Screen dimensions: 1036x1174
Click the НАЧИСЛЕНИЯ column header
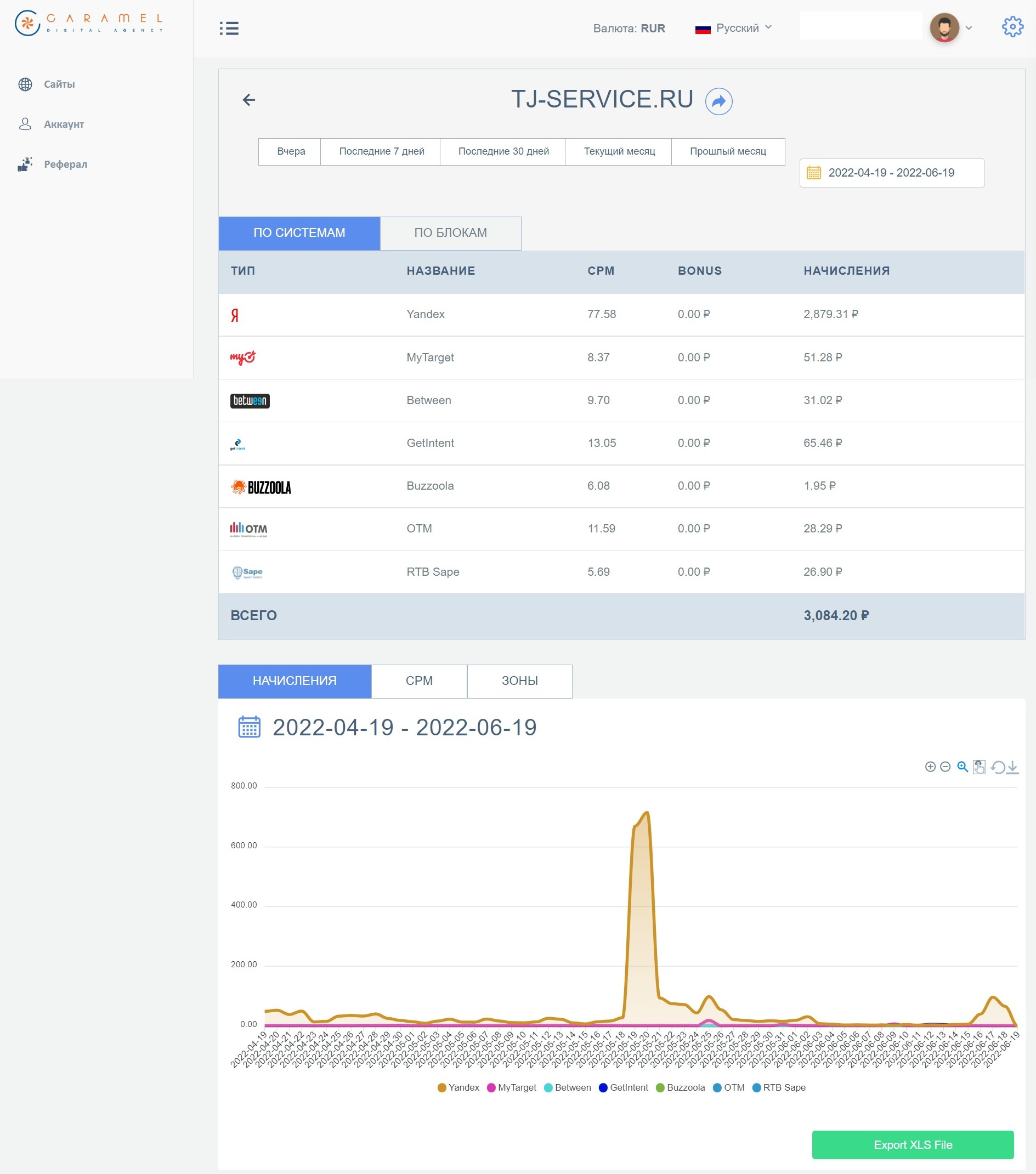click(846, 271)
